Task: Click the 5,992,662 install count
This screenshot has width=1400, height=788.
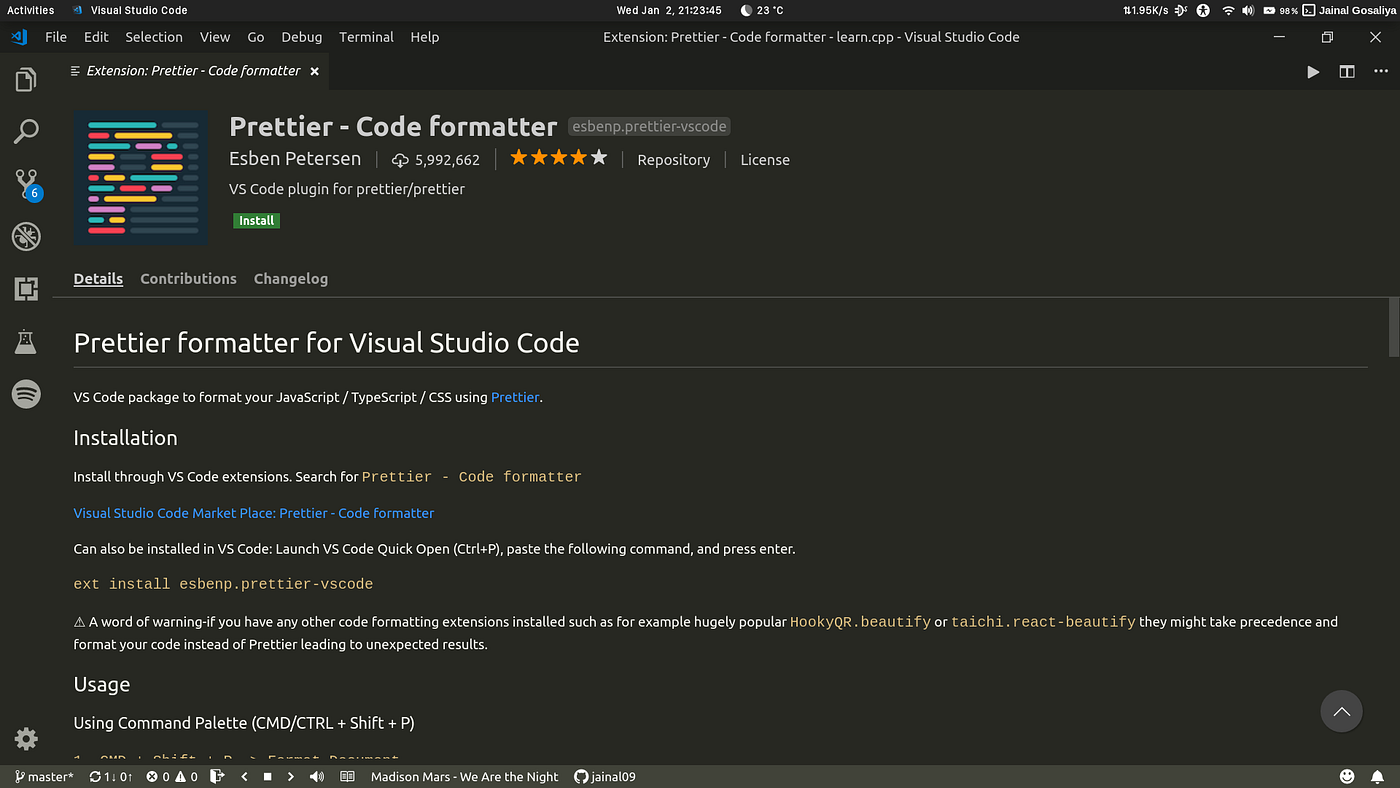Action: point(436,160)
